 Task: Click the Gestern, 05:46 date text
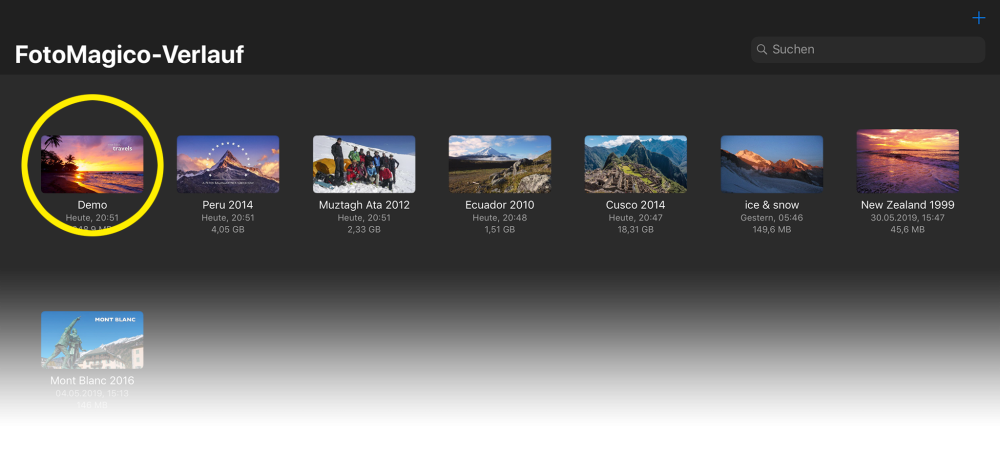[x=772, y=218]
